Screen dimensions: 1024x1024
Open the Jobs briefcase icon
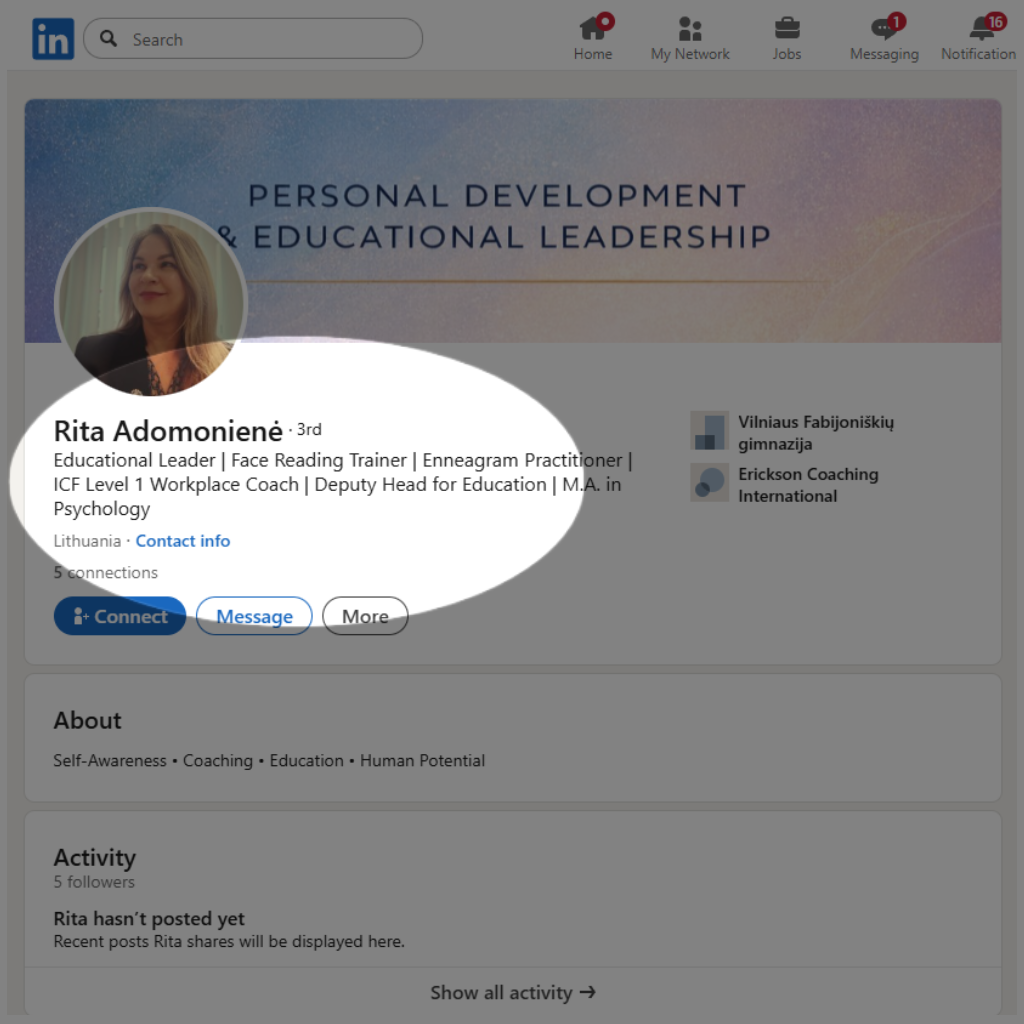pos(787,28)
